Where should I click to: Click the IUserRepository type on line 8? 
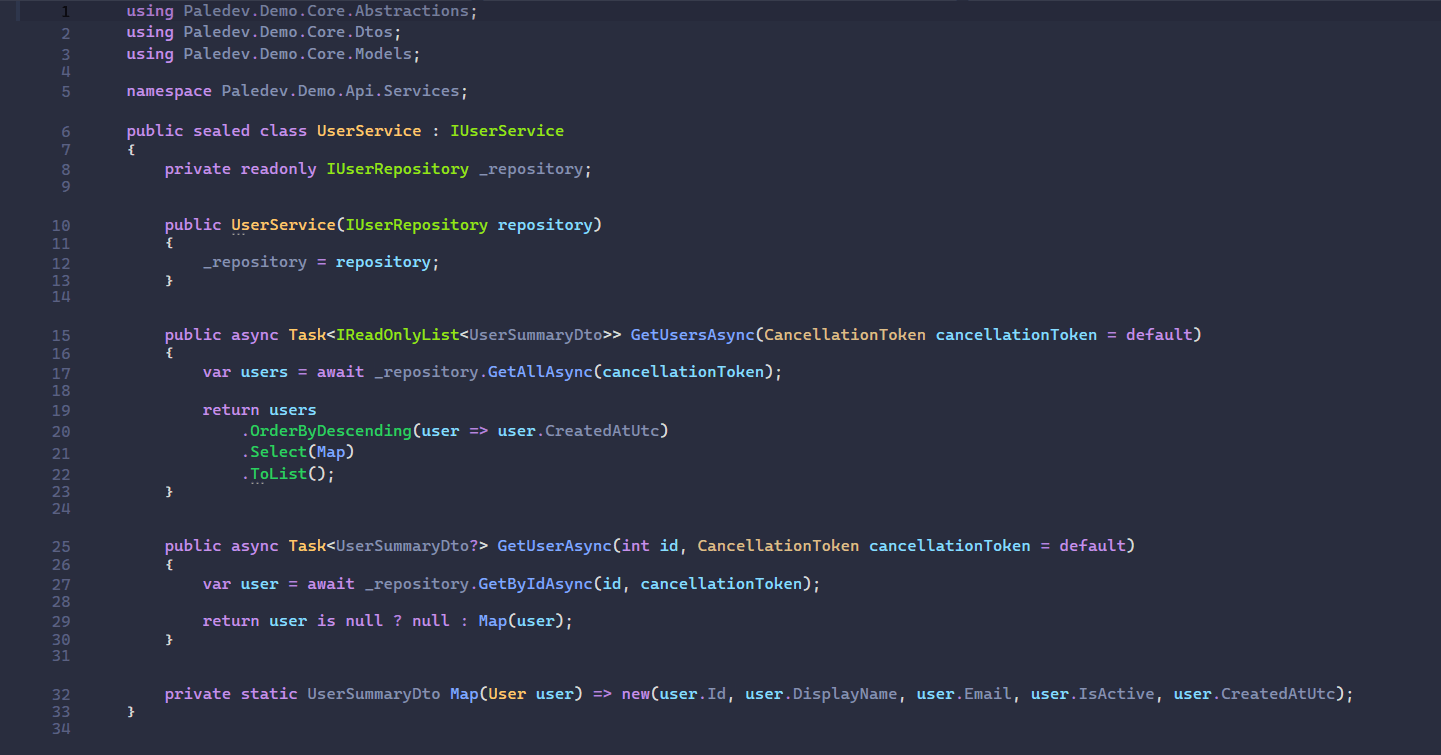coord(398,168)
